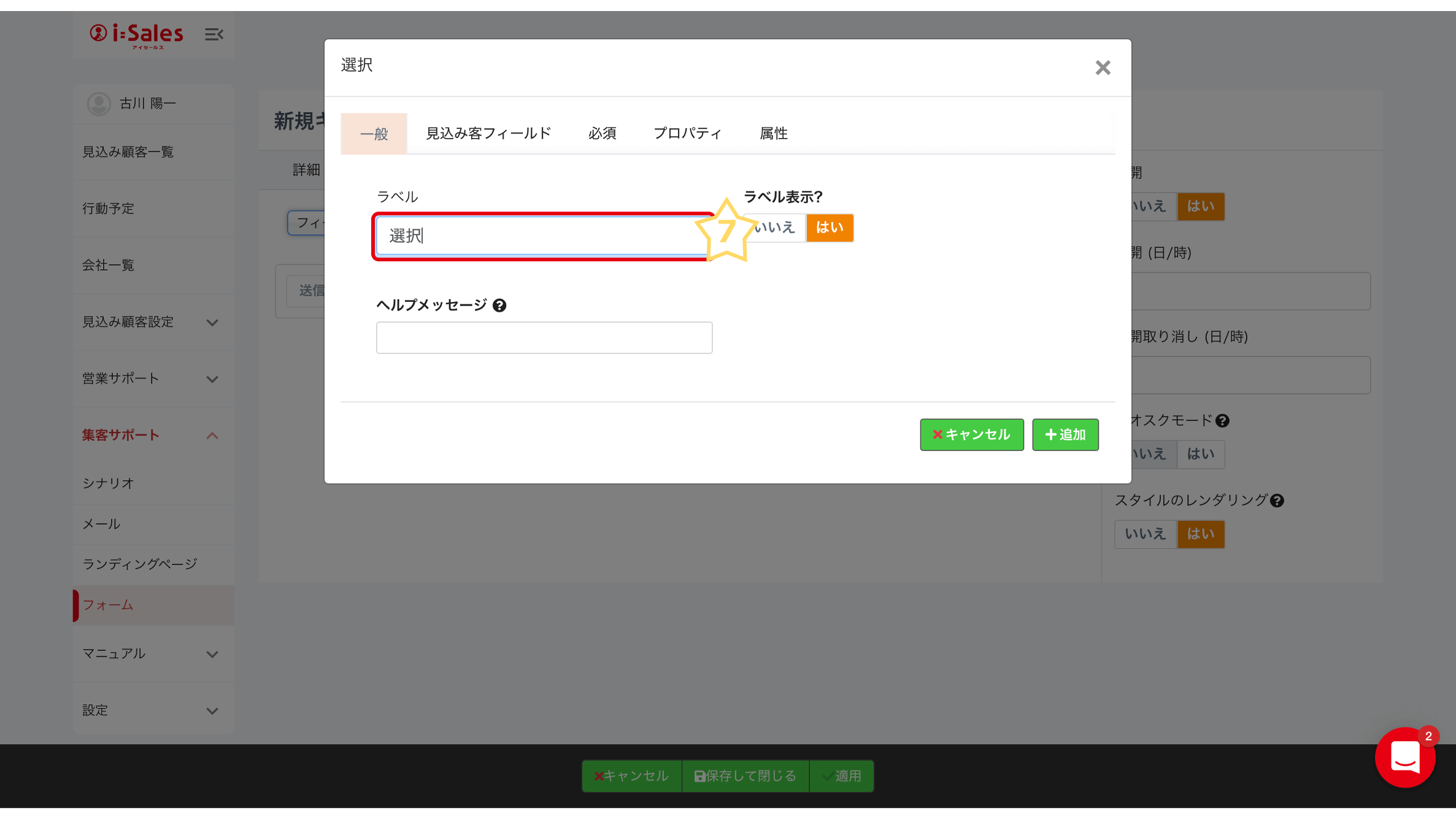1456x819 pixels.
Task: Set ラベル表示 to いいえ
Action: point(776,228)
